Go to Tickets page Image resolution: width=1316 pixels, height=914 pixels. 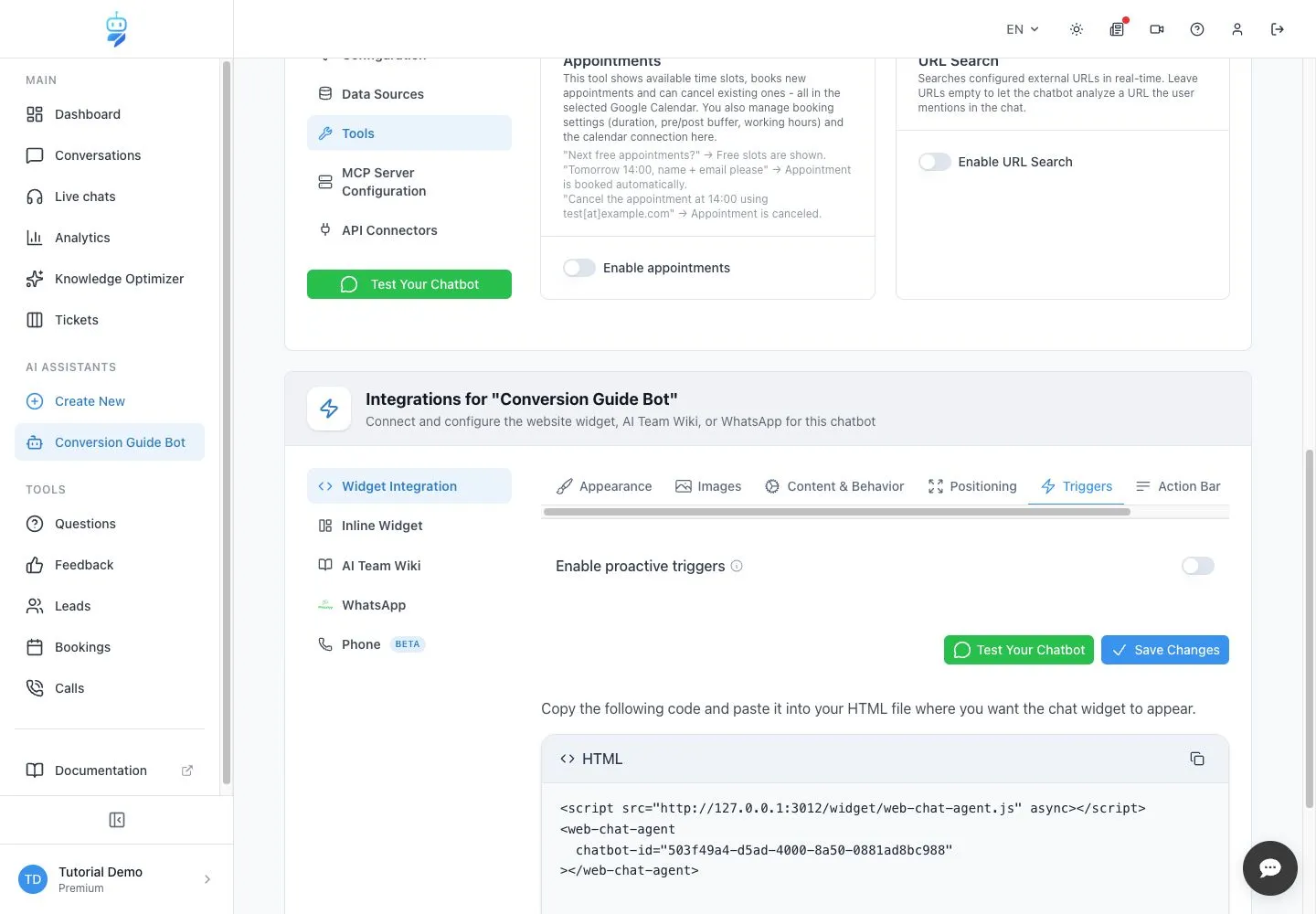point(110,320)
